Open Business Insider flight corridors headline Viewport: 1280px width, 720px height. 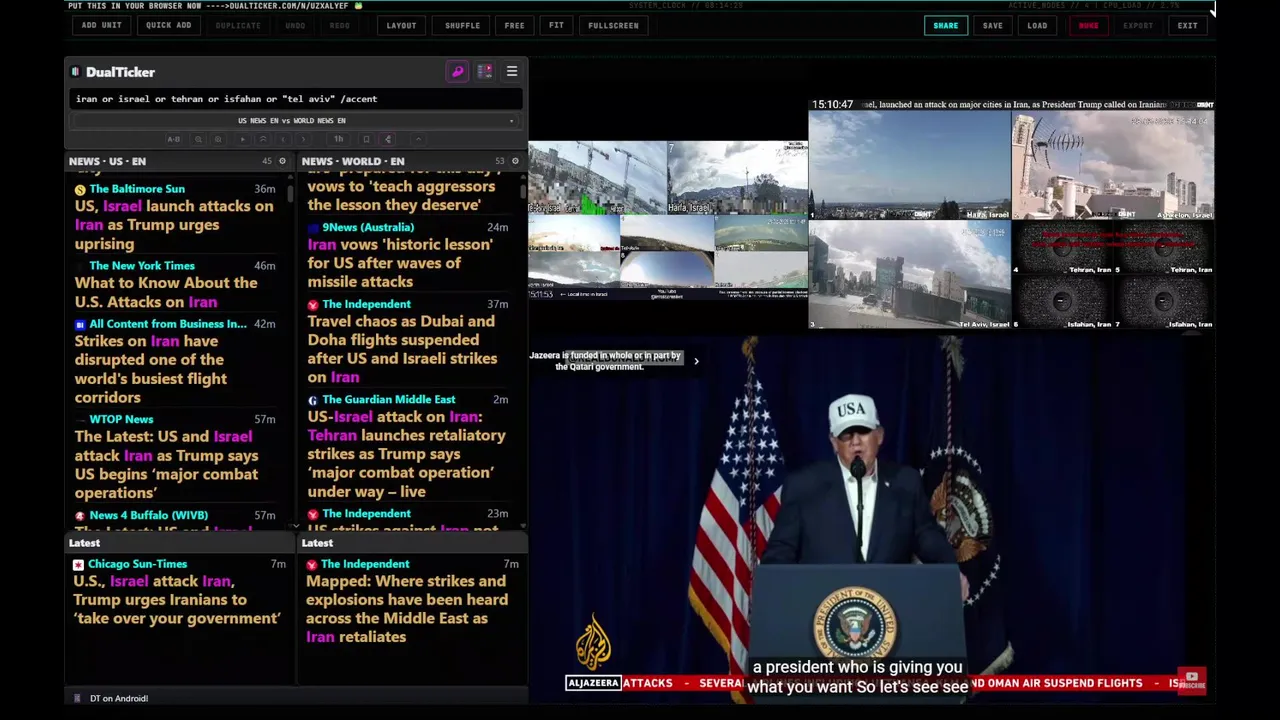click(x=151, y=369)
